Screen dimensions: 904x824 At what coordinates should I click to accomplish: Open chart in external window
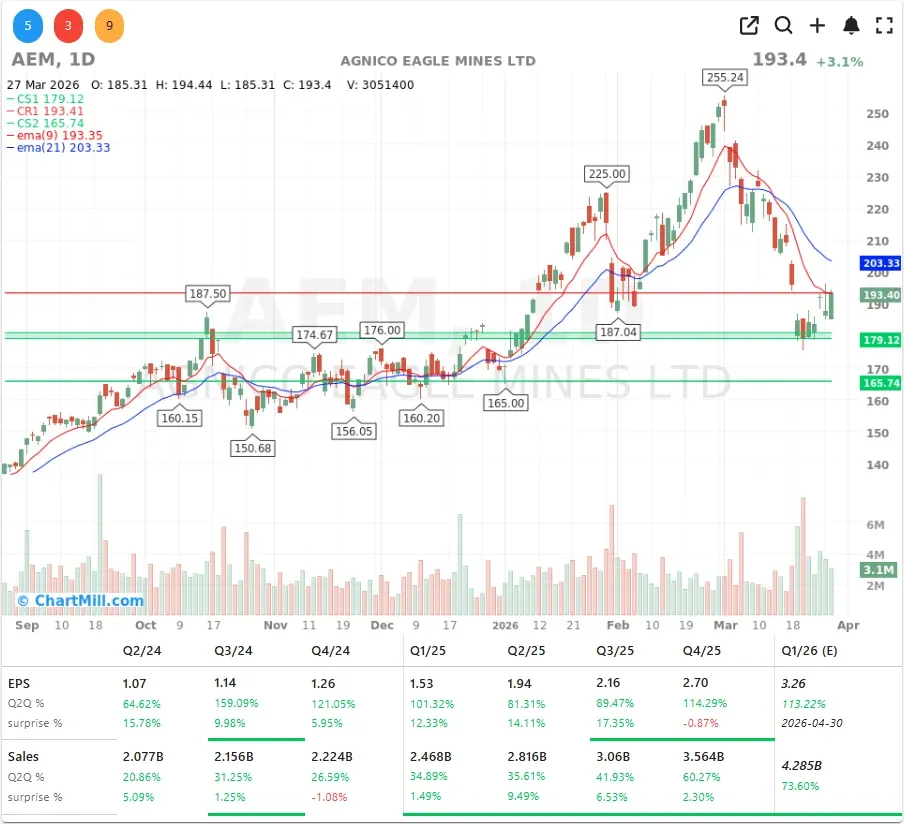(x=748, y=26)
